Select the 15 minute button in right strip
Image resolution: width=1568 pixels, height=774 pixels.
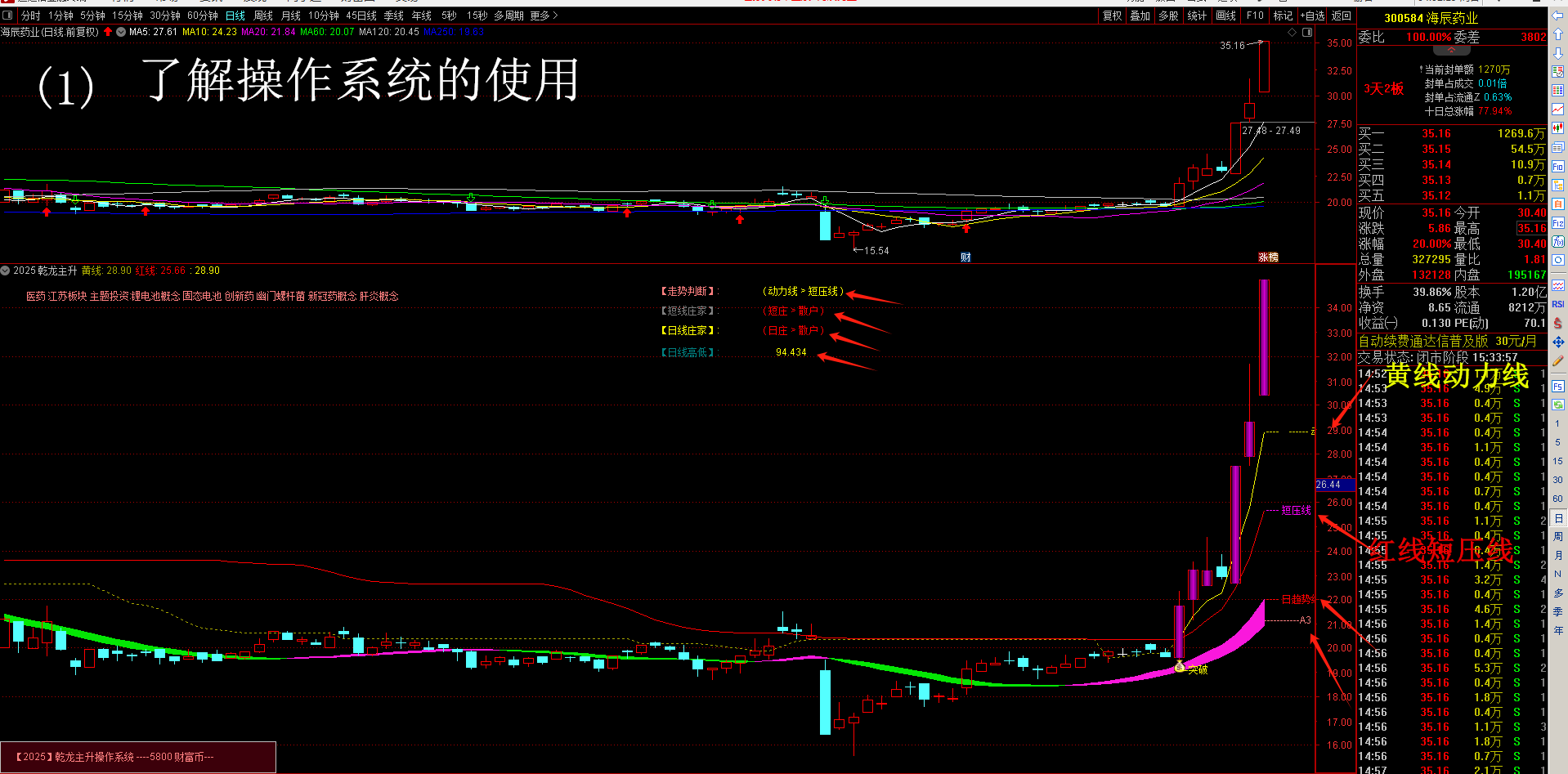pos(1558,461)
